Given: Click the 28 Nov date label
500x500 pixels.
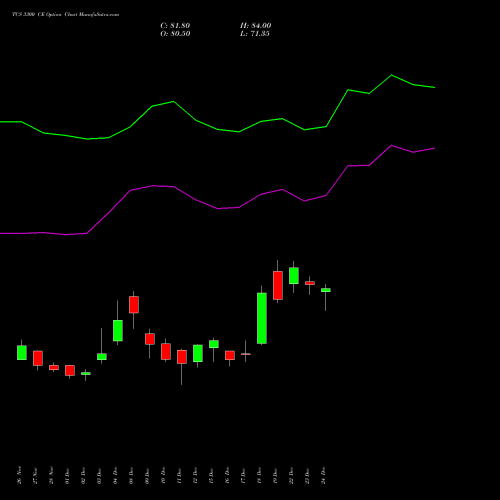Looking at the screenshot, I should coord(51,475).
